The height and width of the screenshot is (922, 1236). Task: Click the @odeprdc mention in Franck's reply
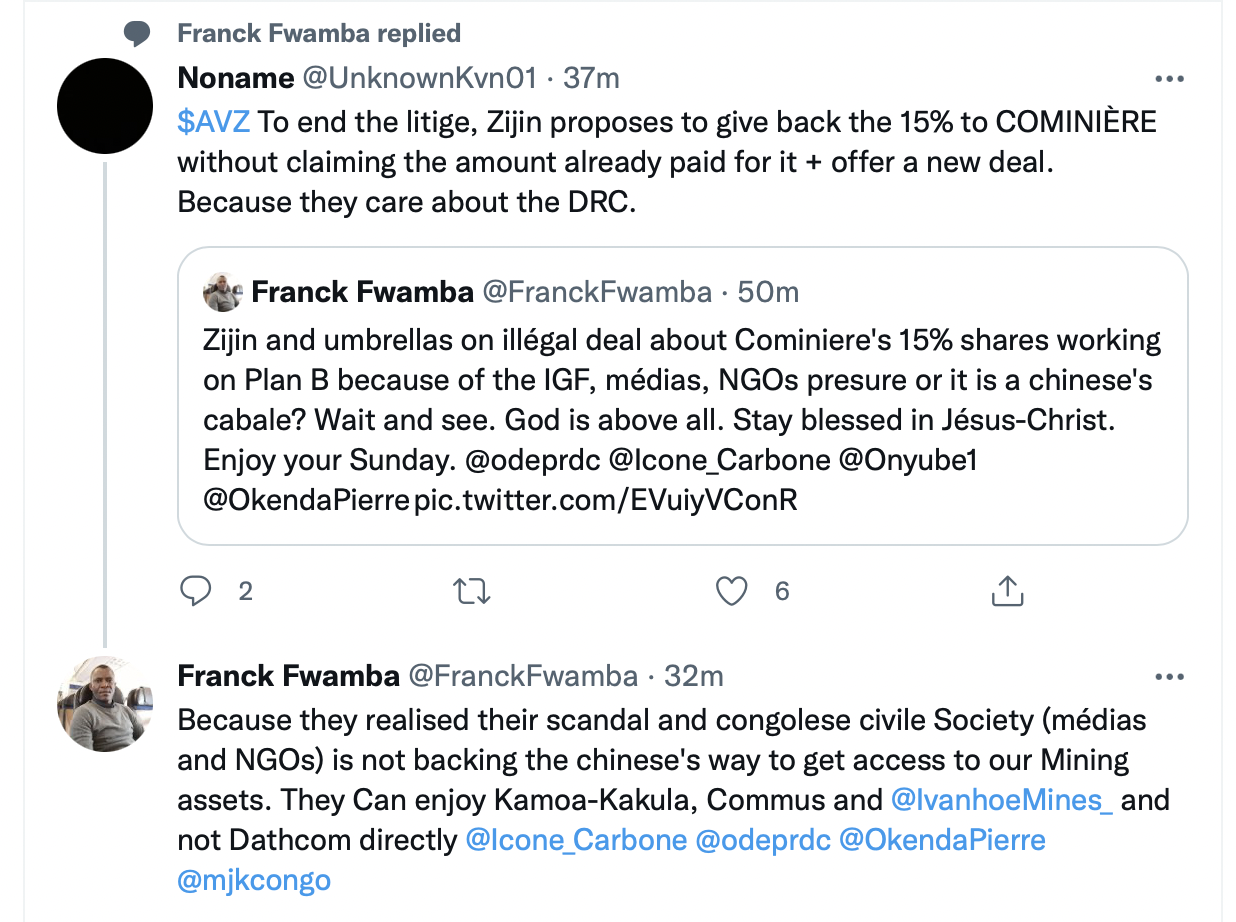(x=763, y=840)
